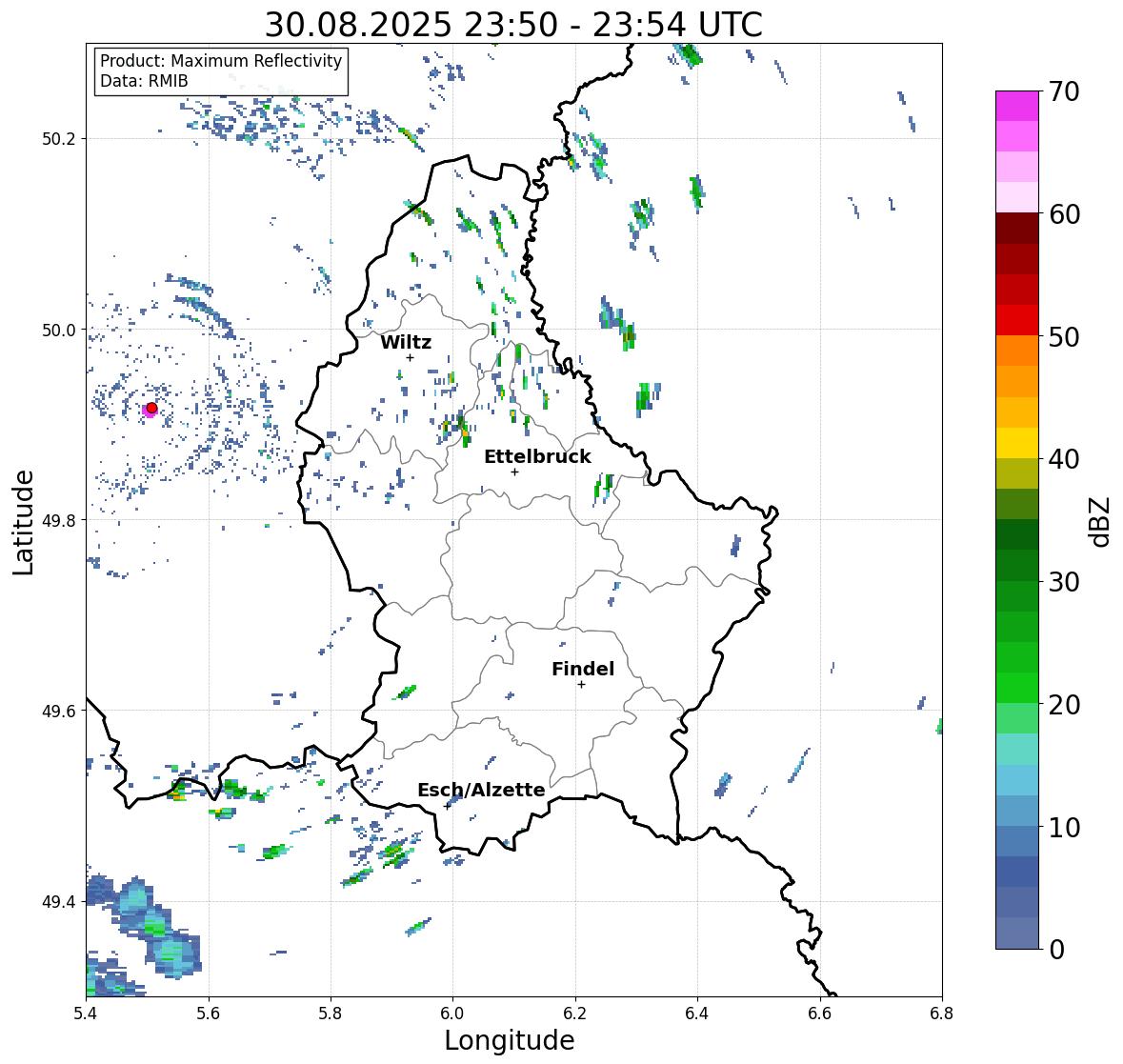The width and height of the screenshot is (1123, 1064).
Task: Click the 20 tick on colorbar
Action: [1064, 705]
